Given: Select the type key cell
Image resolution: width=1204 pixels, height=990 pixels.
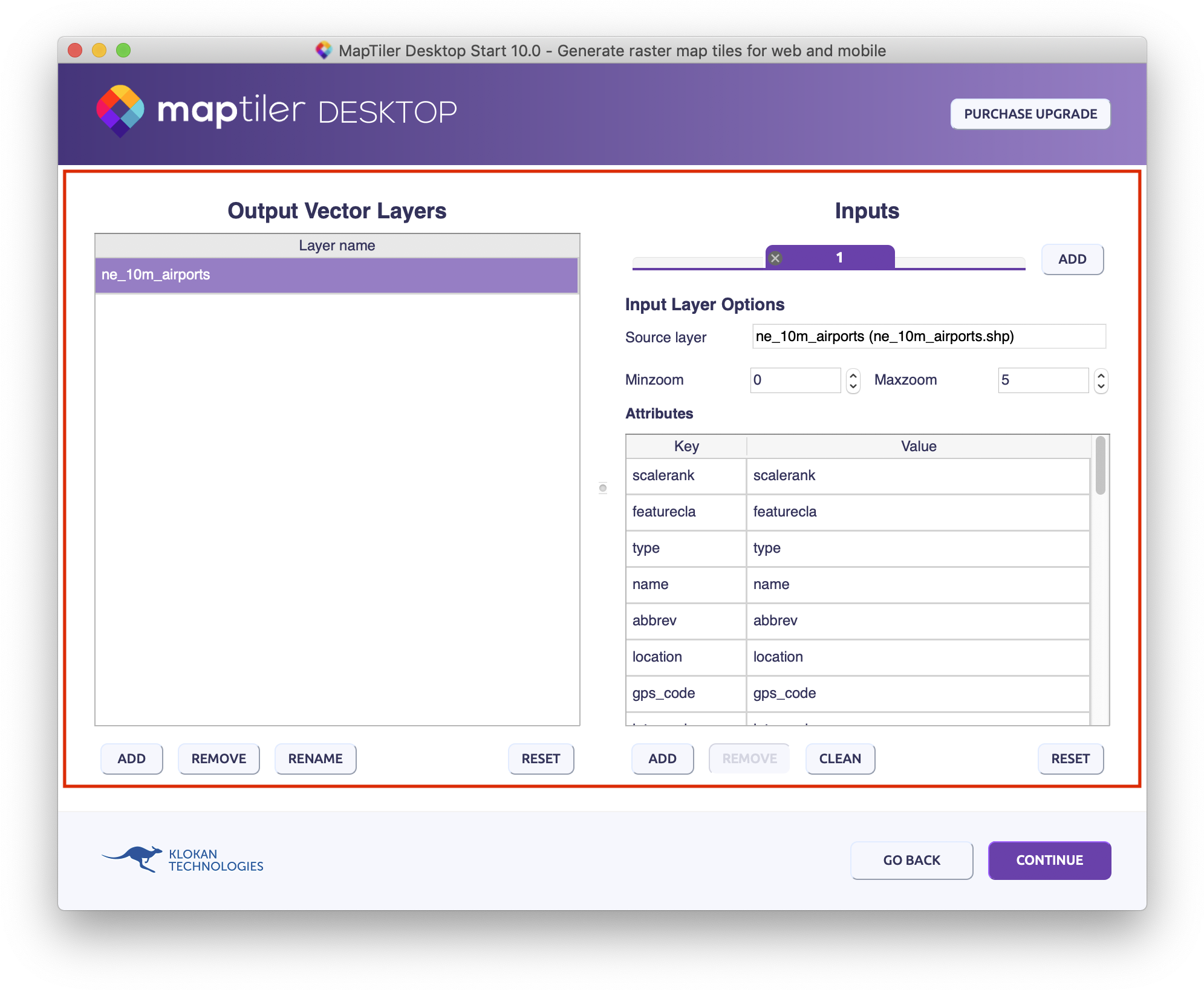Looking at the screenshot, I should (686, 549).
